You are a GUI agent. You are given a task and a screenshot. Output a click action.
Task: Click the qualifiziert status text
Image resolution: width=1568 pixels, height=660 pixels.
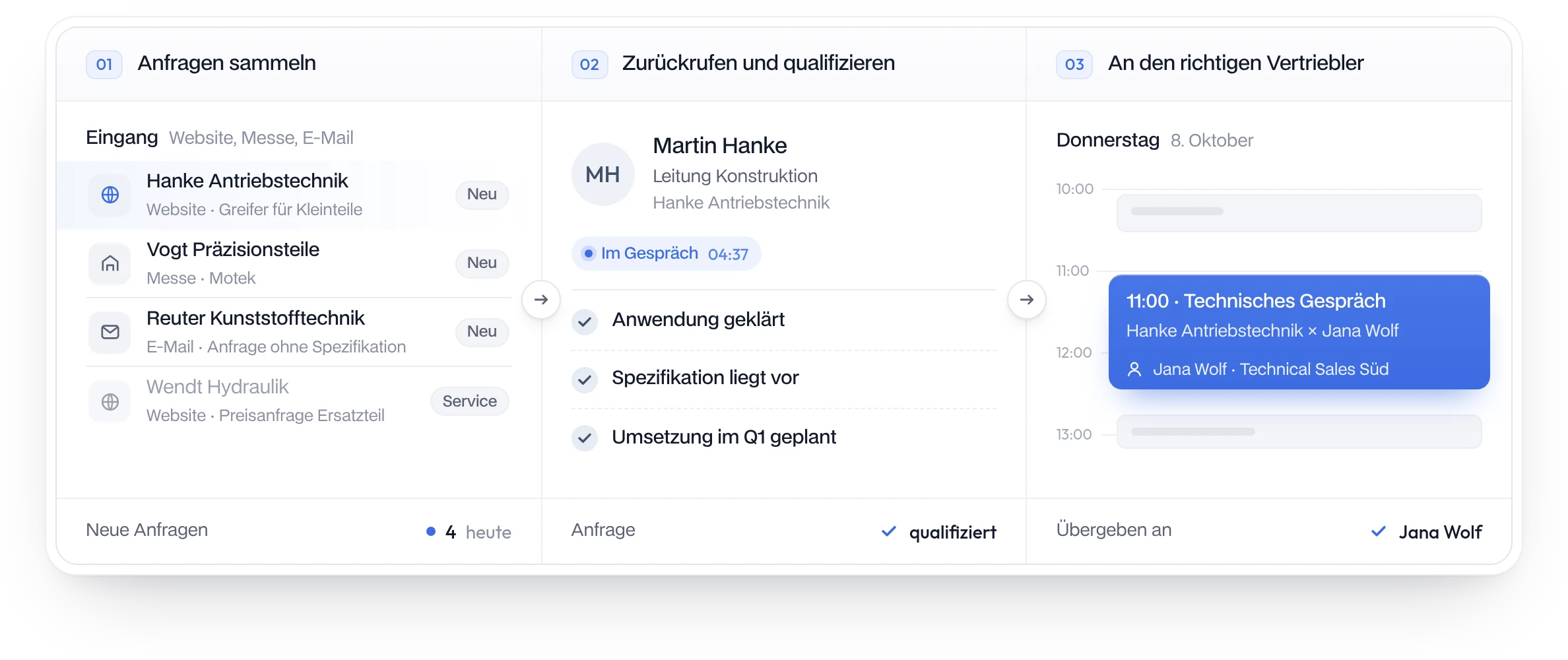coord(952,532)
